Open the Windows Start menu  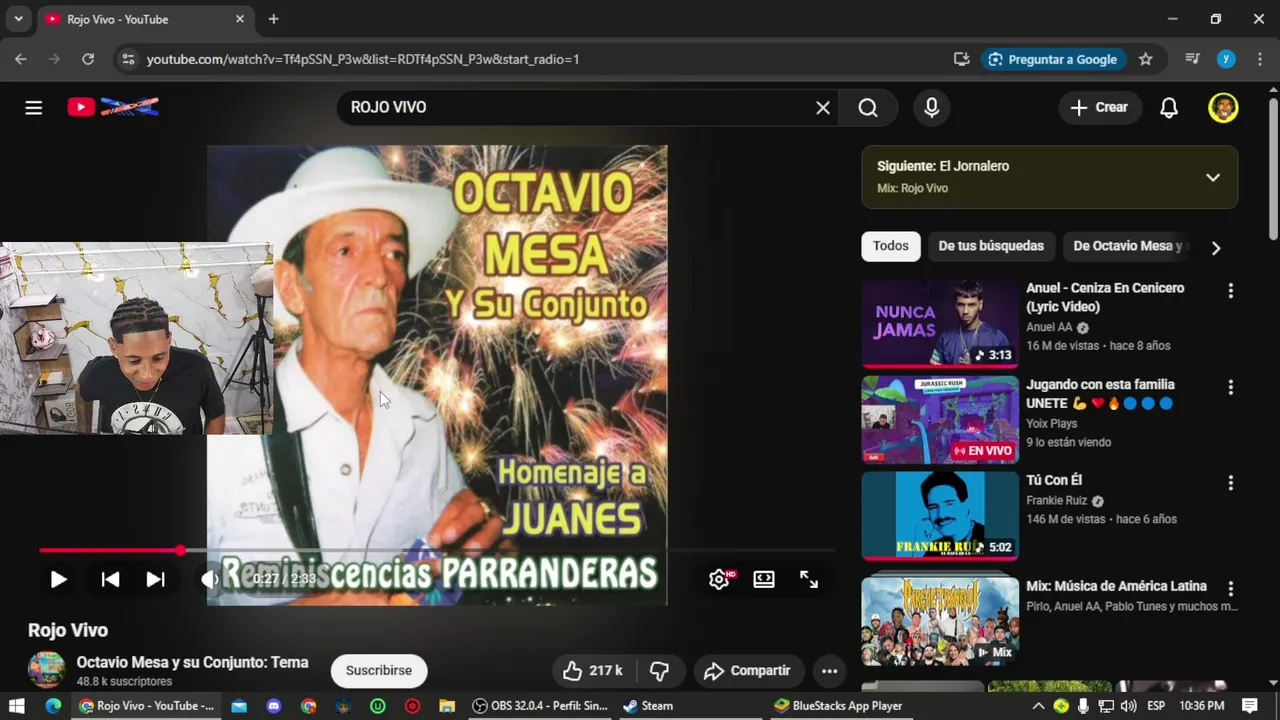pyautogui.click(x=18, y=706)
